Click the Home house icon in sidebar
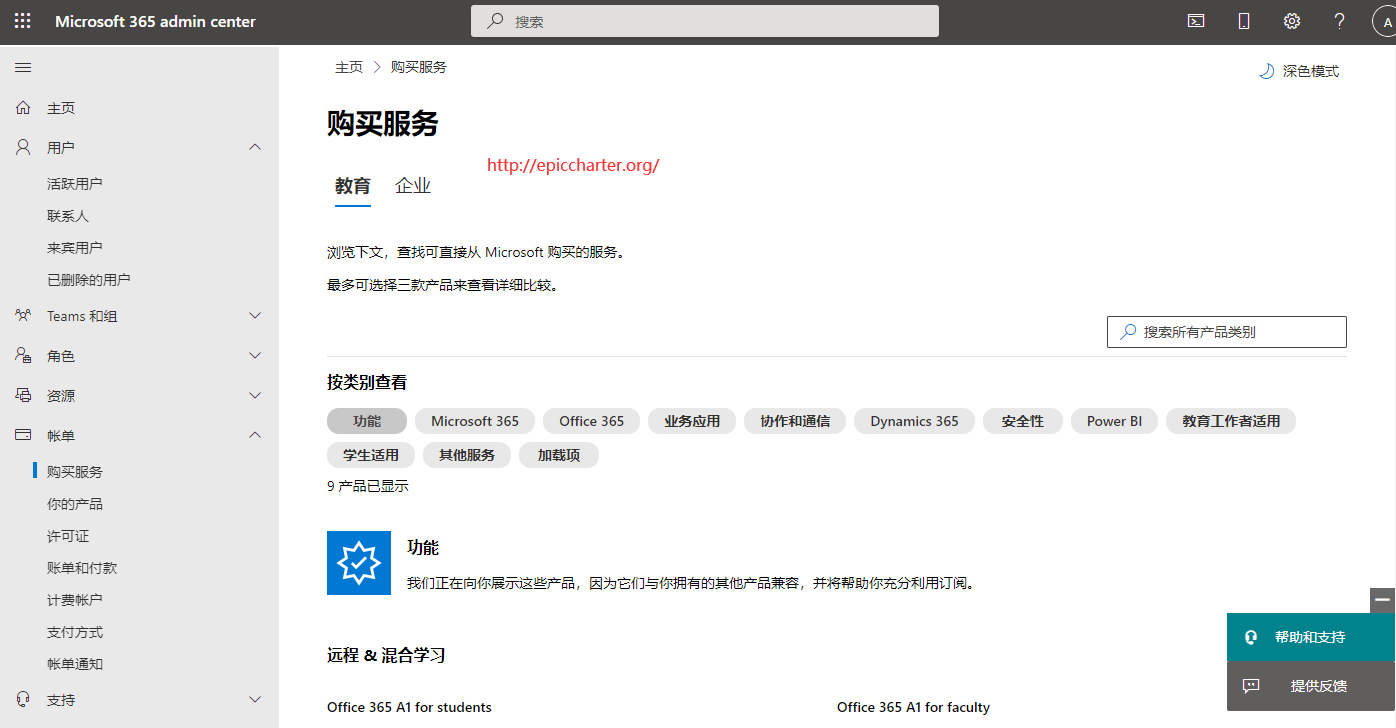 23,107
